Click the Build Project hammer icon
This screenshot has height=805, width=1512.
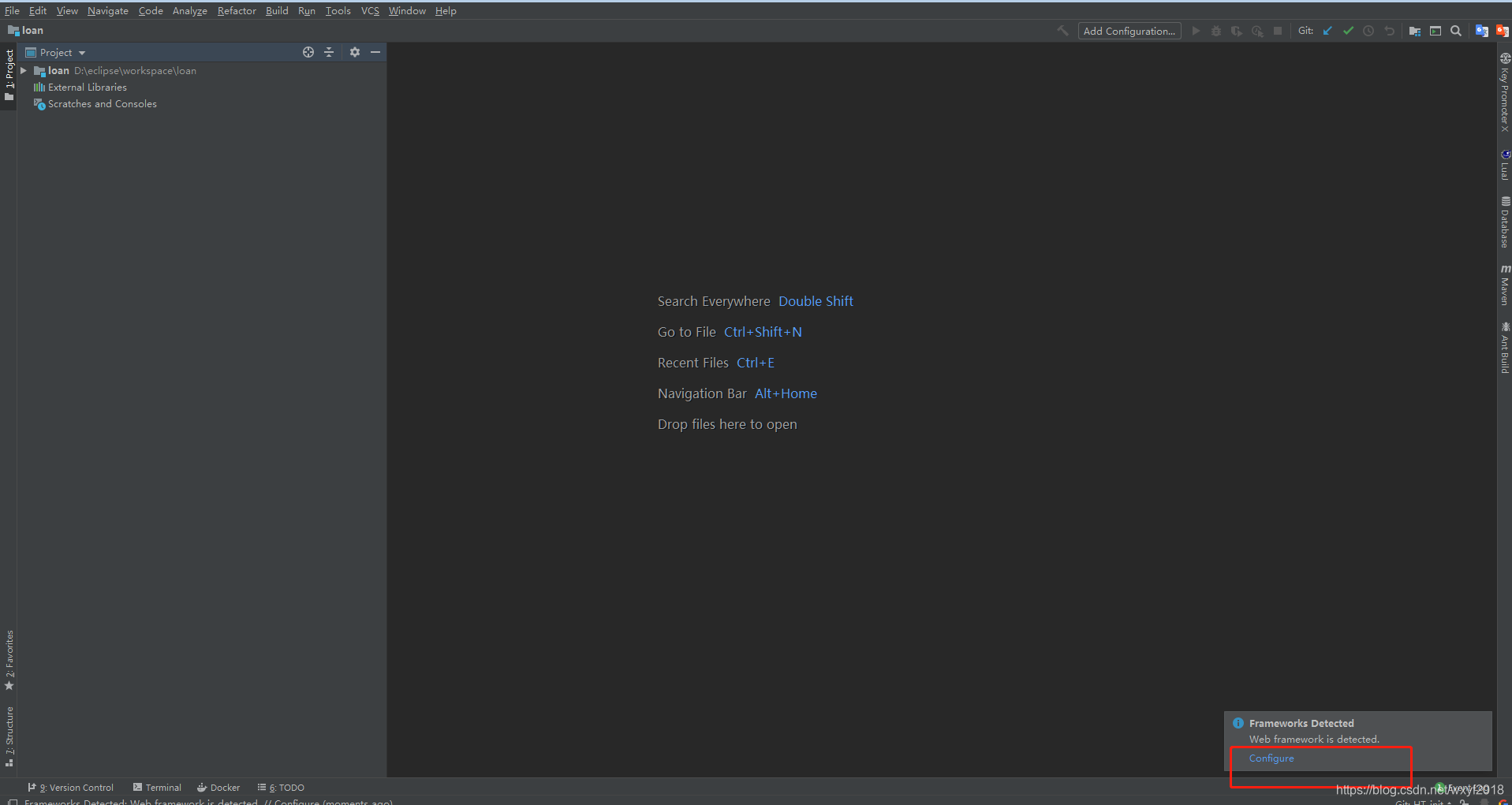point(1062,31)
